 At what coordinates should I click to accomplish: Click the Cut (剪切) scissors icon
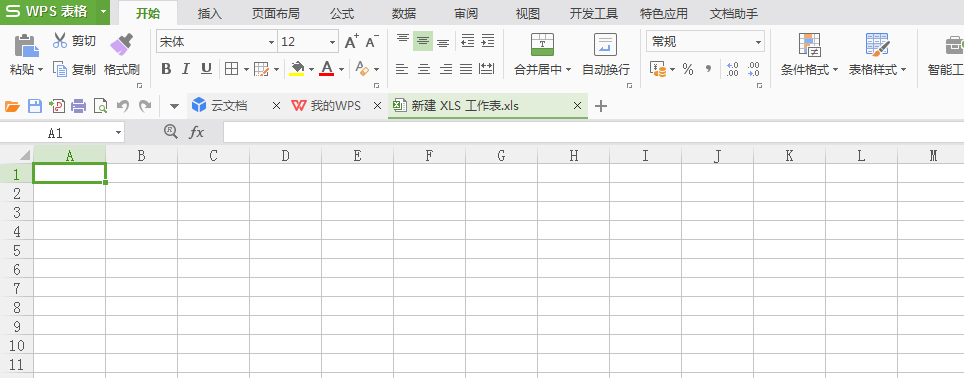click(x=60, y=41)
